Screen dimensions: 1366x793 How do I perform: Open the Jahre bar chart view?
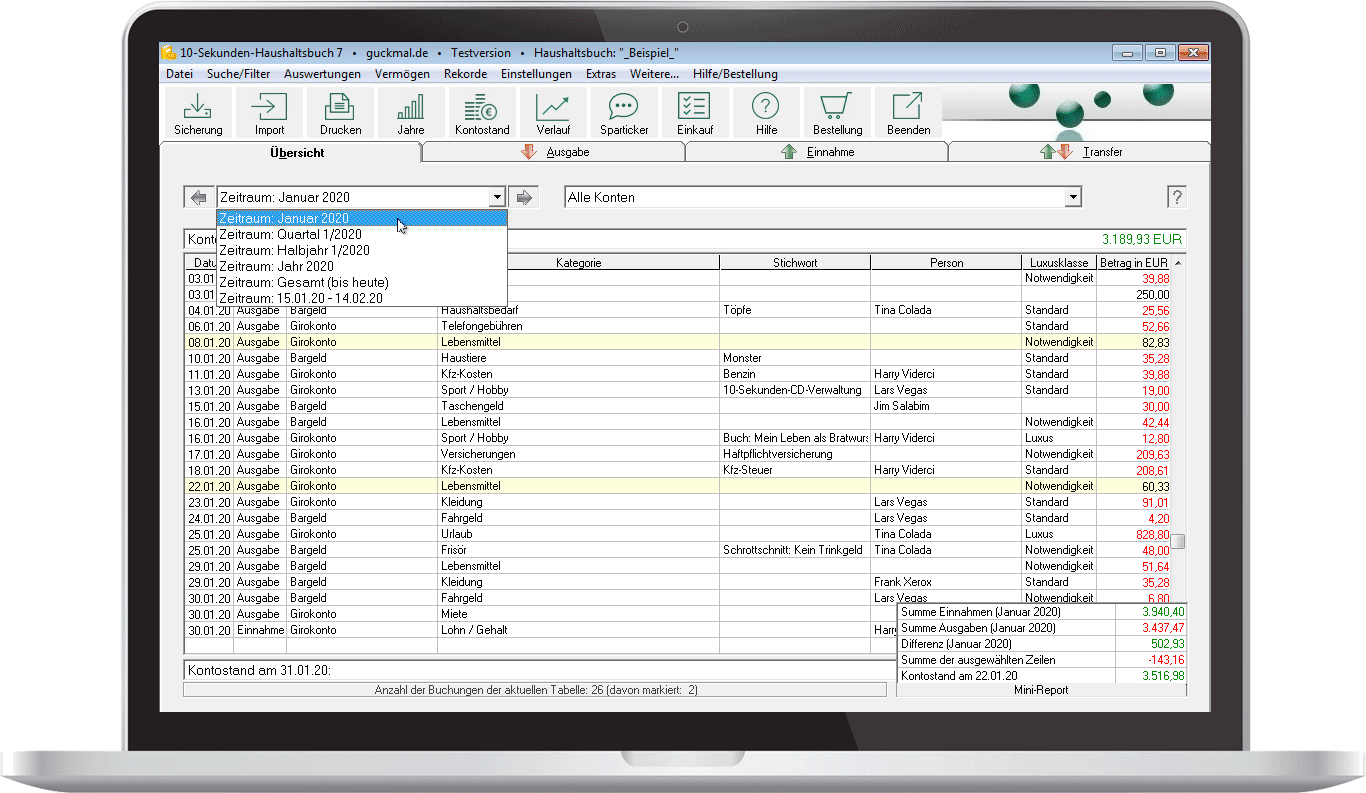click(410, 112)
